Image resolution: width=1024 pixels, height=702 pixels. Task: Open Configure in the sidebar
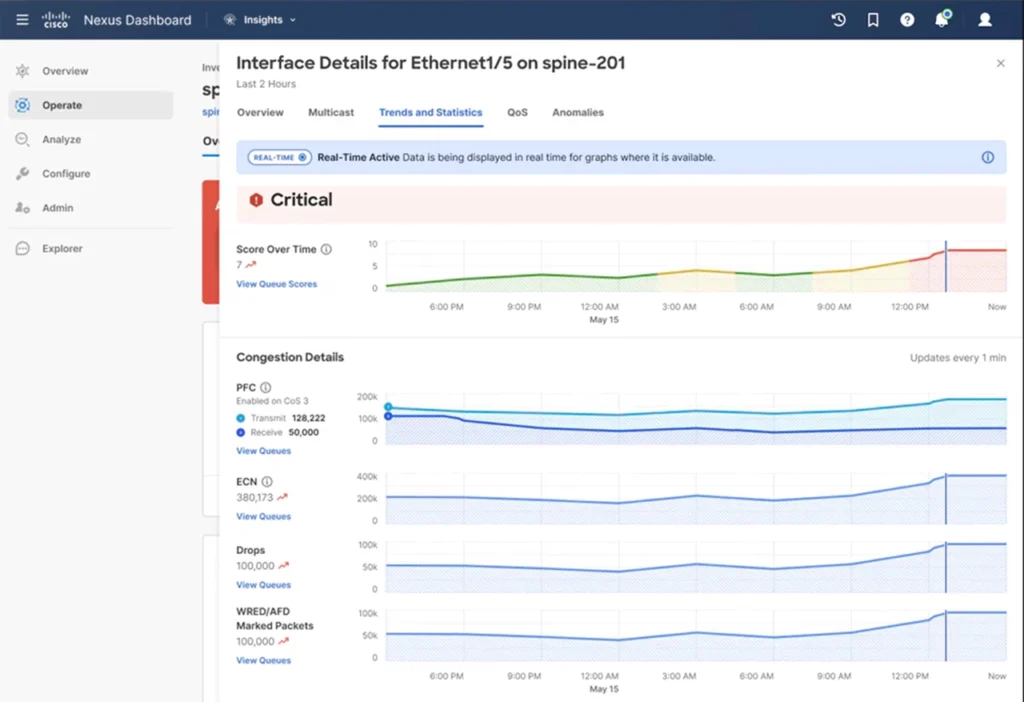point(91,174)
